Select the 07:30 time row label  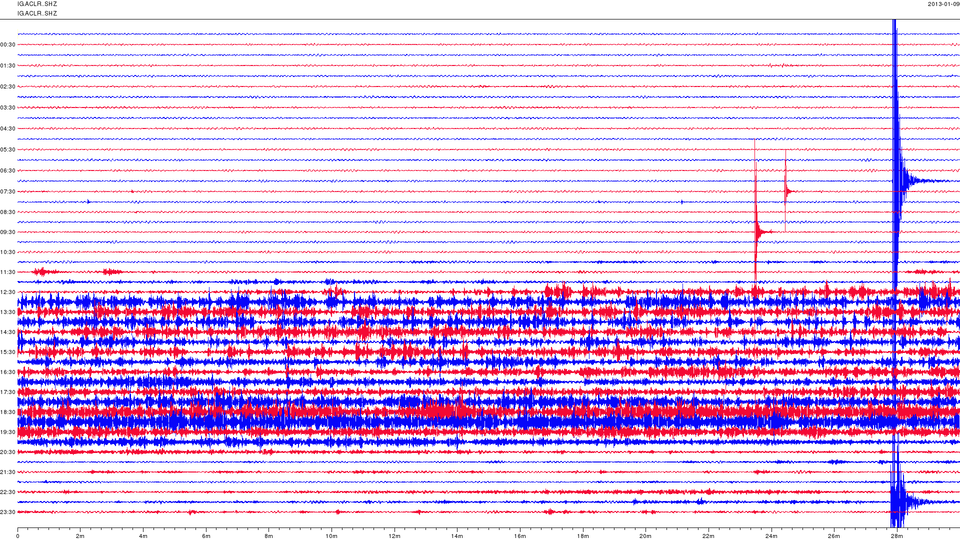[7, 192]
